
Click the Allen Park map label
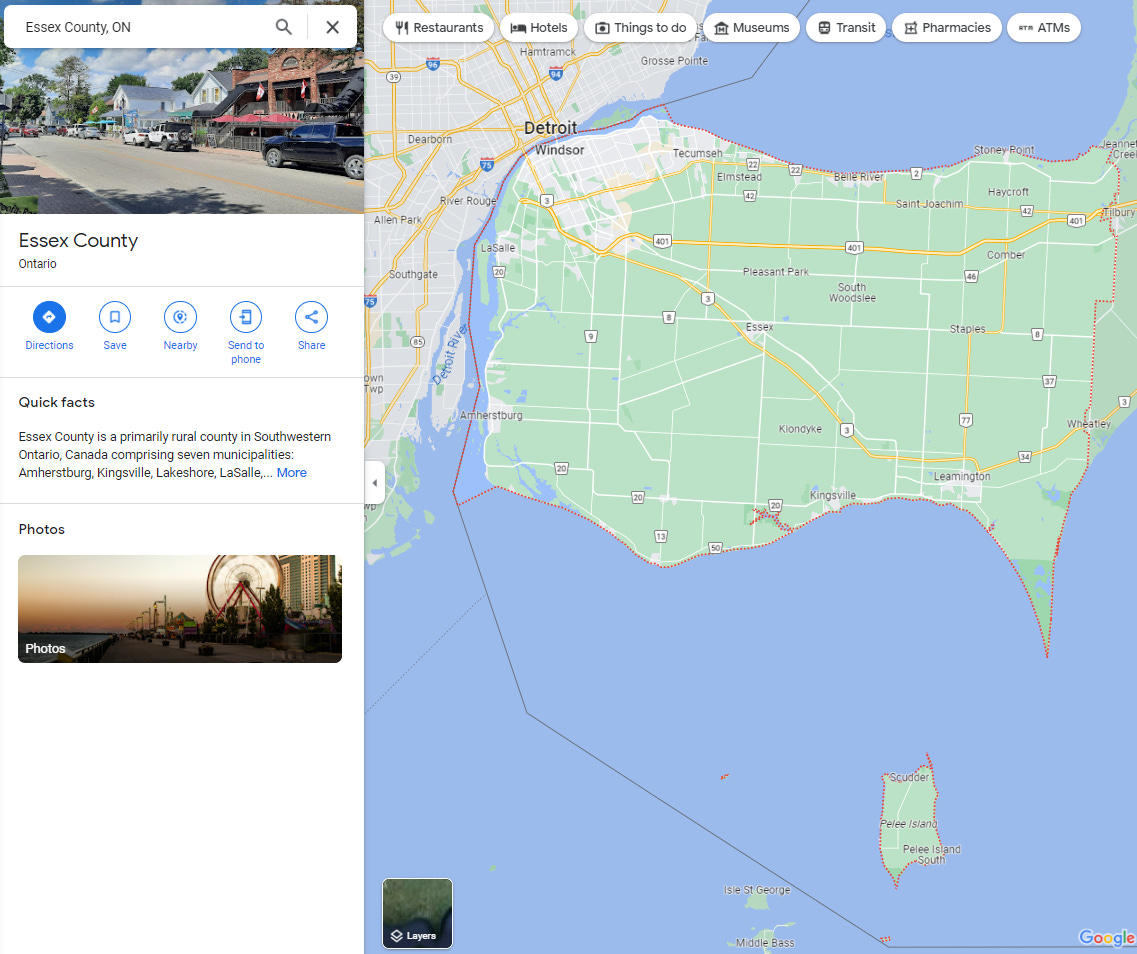[x=397, y=220]
